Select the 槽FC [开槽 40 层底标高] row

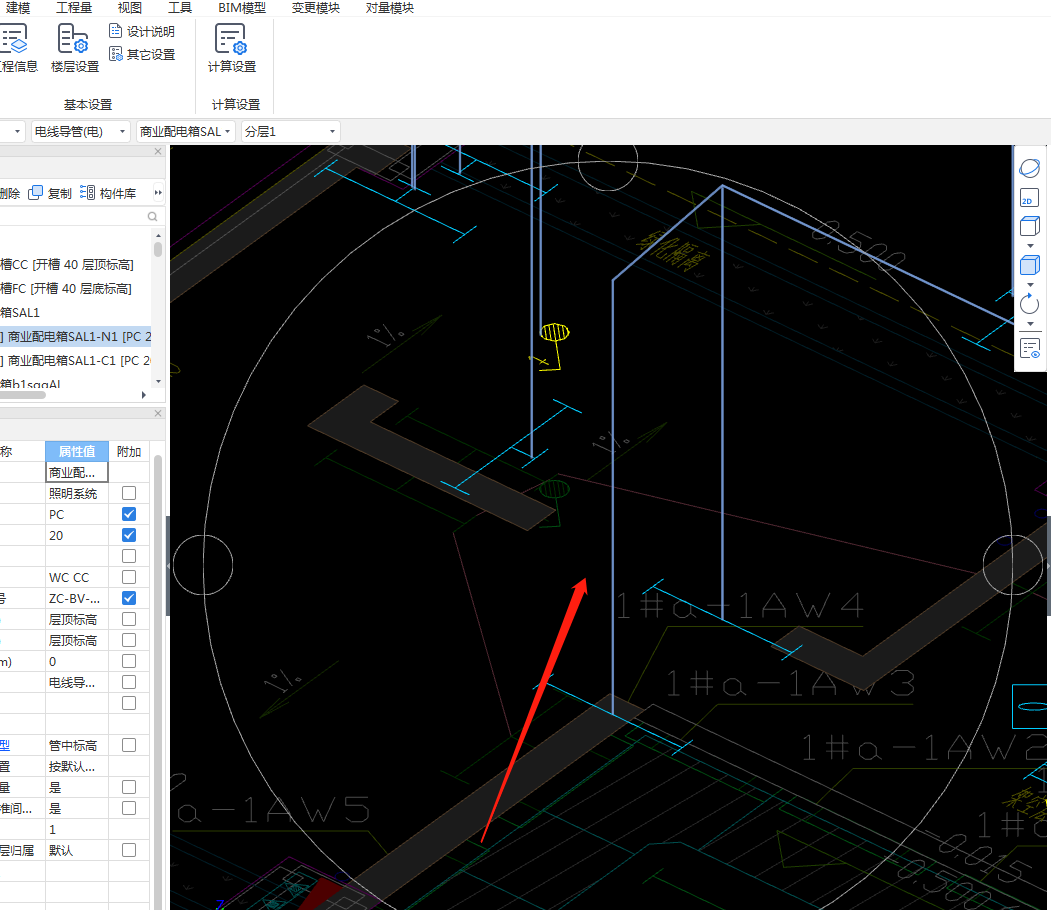point(76,289)
